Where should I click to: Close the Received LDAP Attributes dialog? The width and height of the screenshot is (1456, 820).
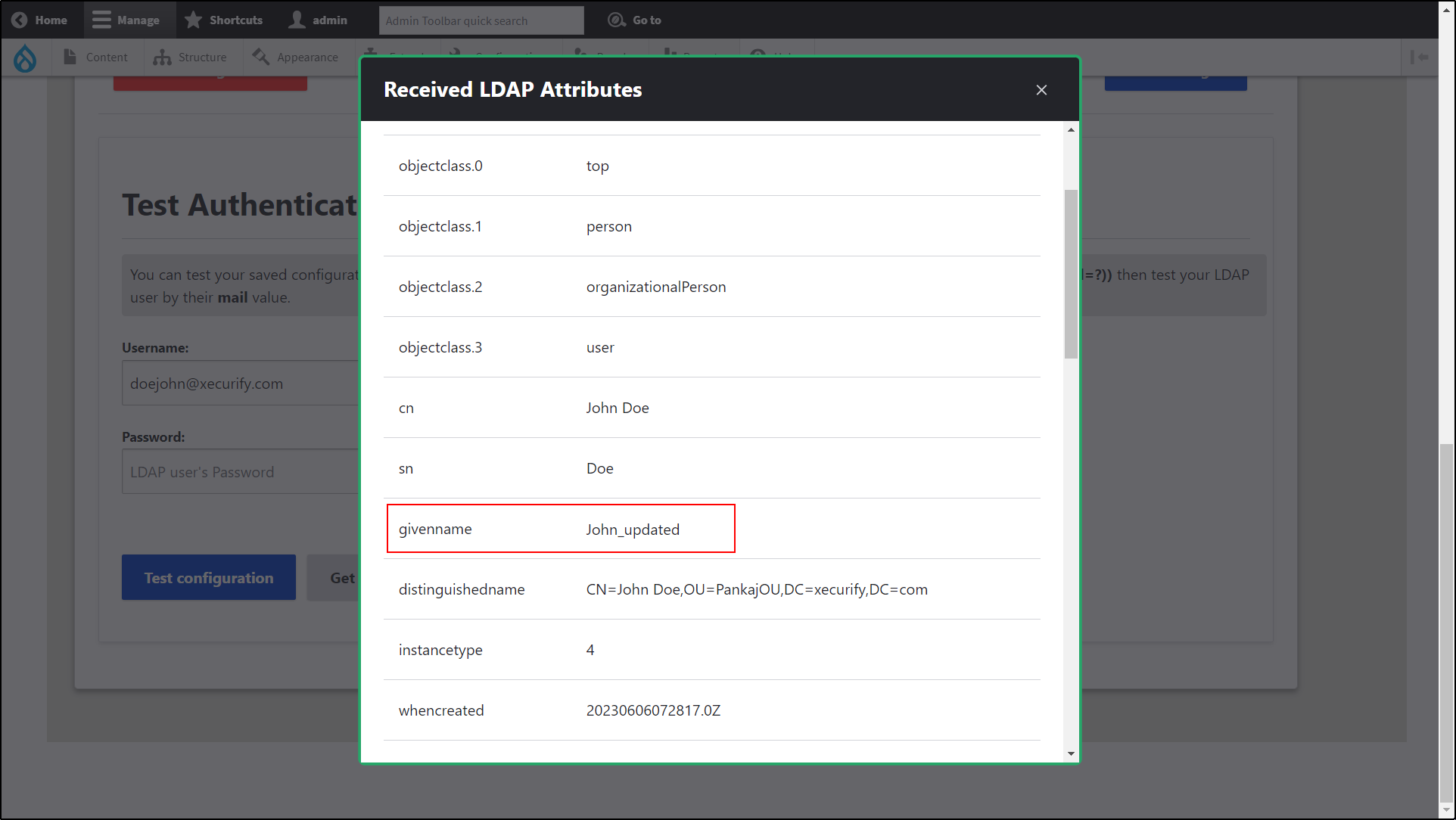coord(1041,90)
